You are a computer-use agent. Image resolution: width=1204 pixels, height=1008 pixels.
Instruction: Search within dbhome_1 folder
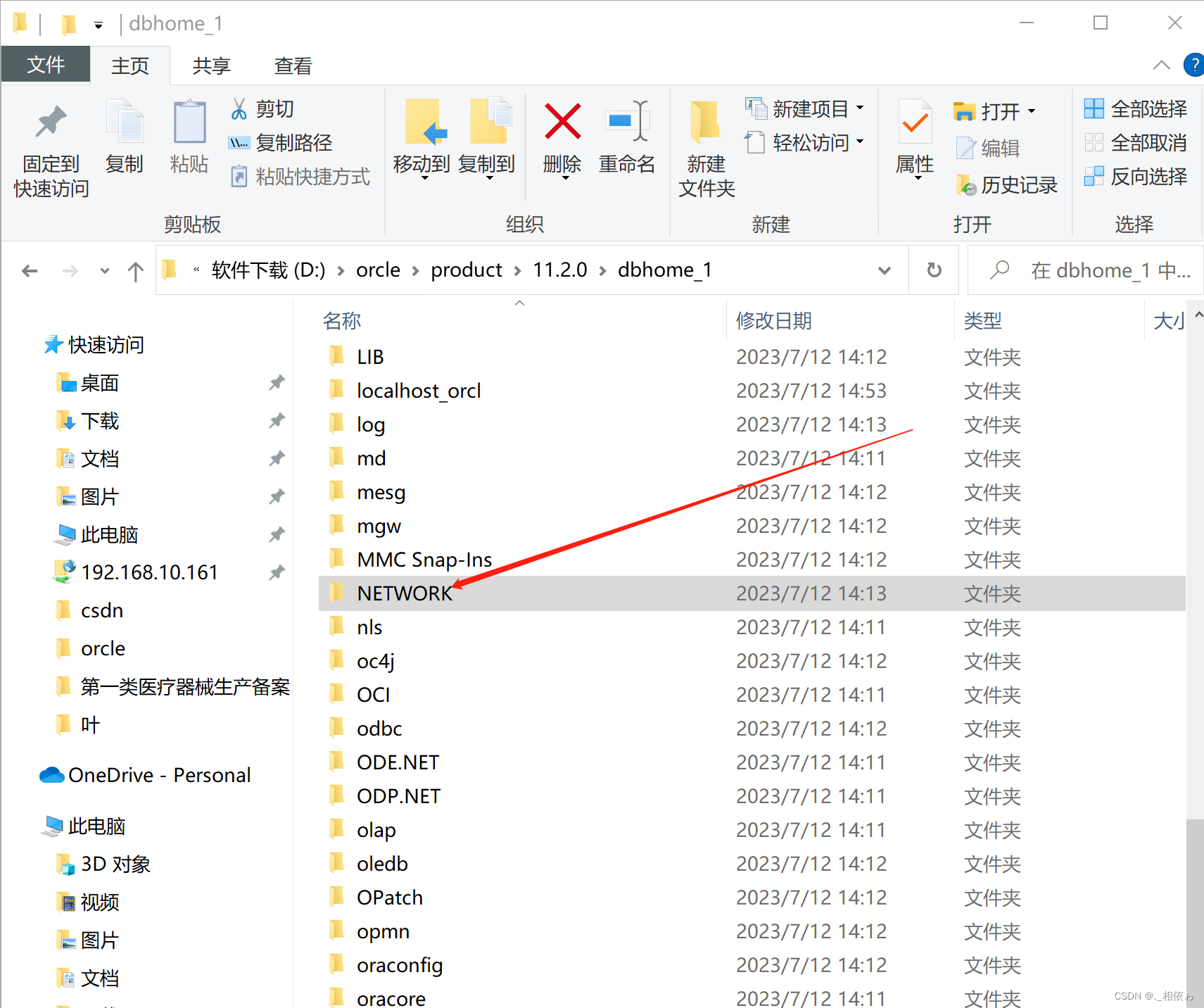1086,270
